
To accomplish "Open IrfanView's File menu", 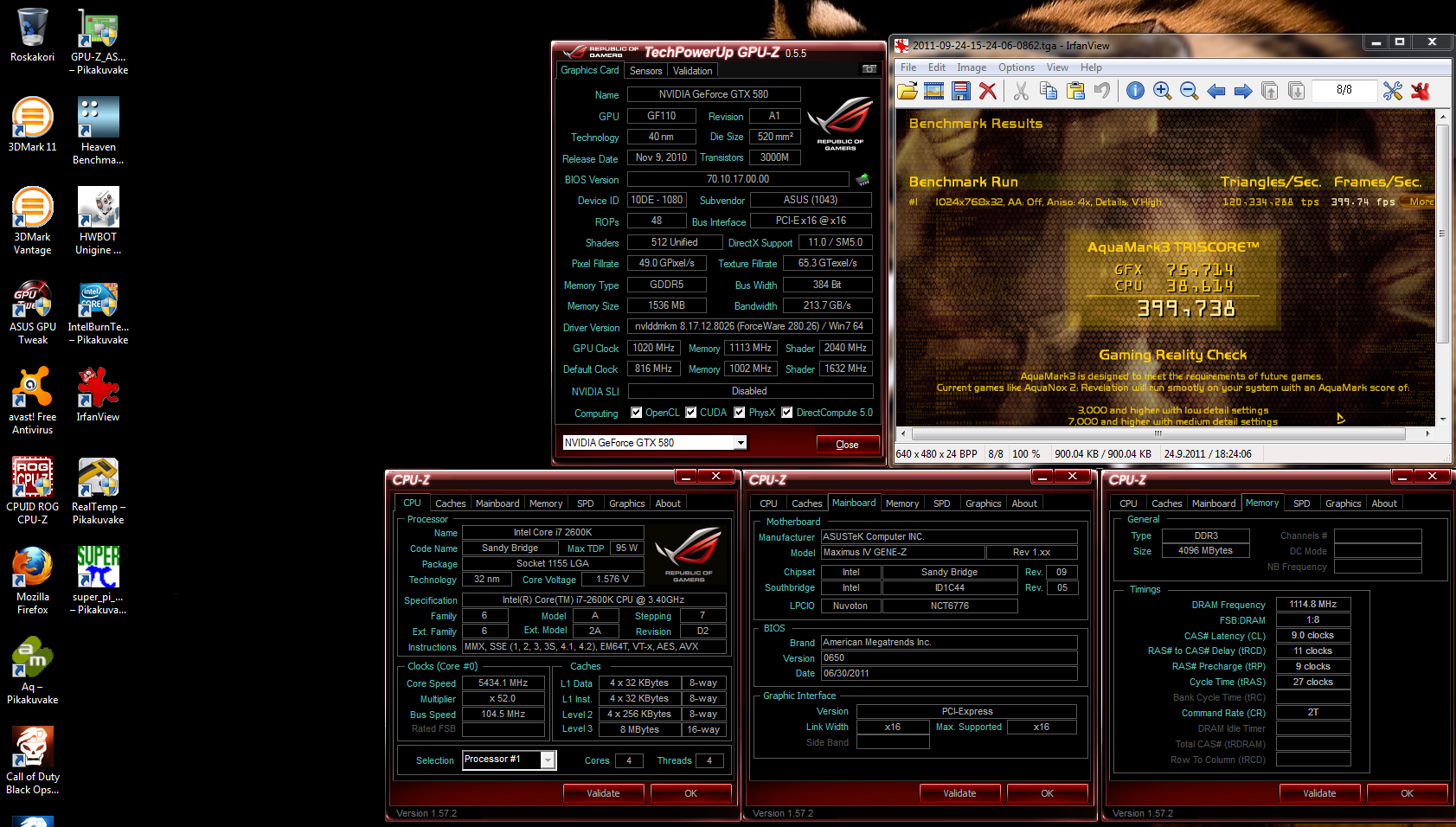I will pos(908,67).
